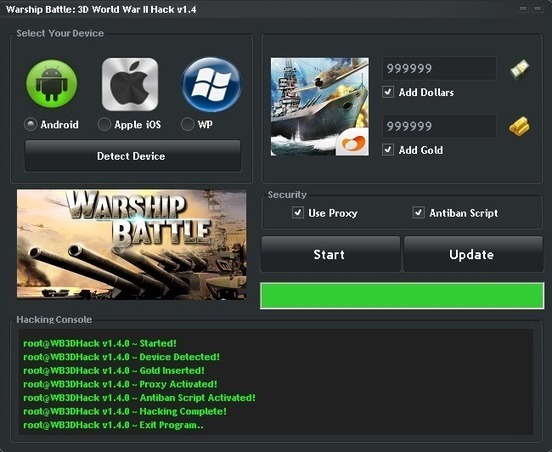Uncheck the Add Gold checkbox

coord(388,150)
